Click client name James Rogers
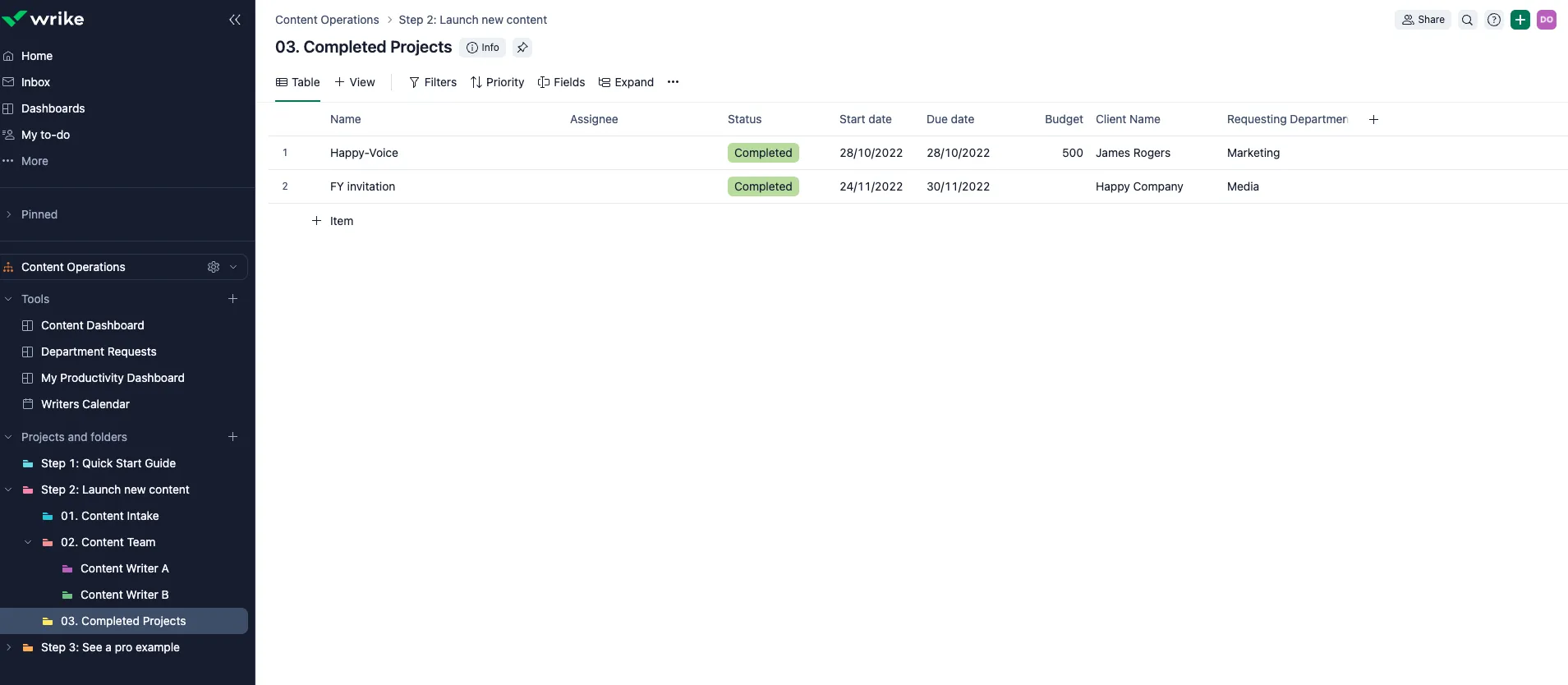Screen dimensions: 1568x685 [1133, 153]
